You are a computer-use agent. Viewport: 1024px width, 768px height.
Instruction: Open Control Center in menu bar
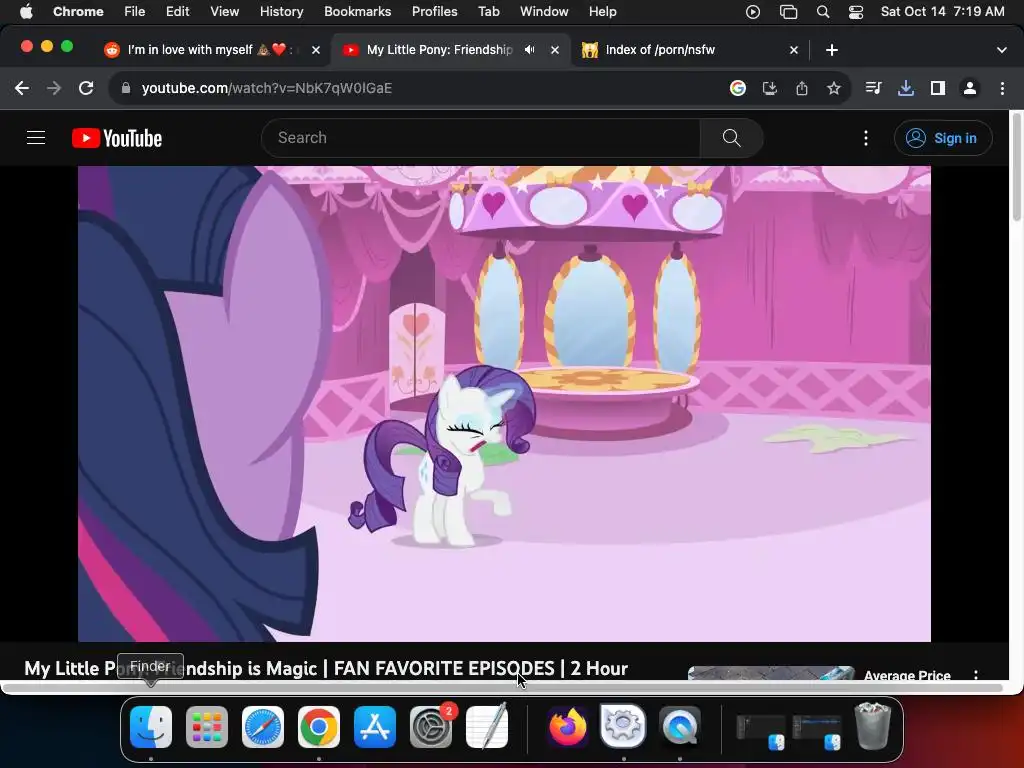click(x=856, y=11)
